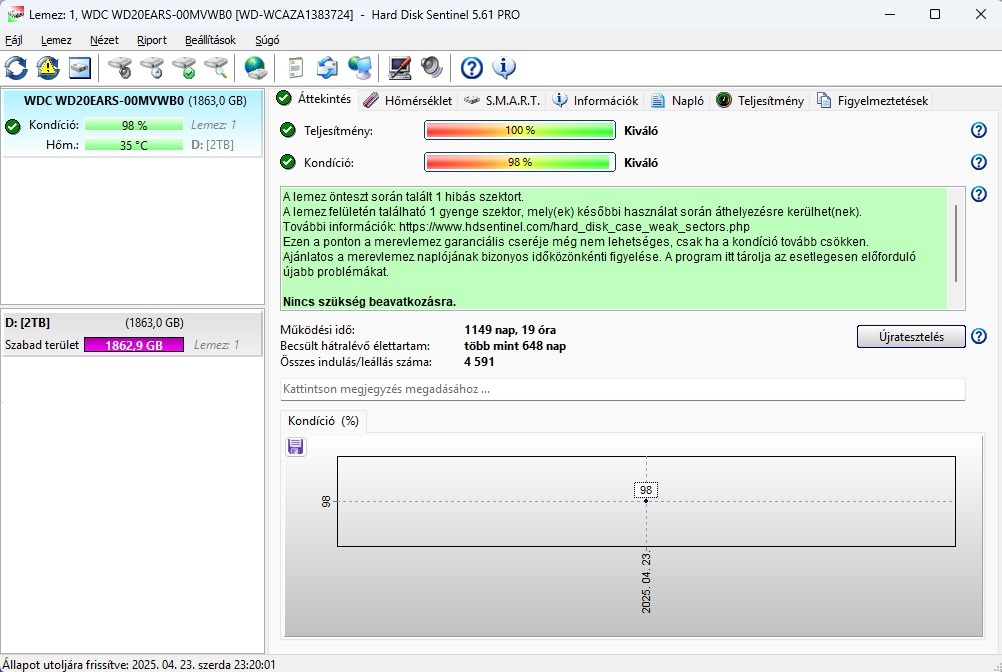Click the 35 °C temperature bar in left panel
The height and width of the screenshot is (672, 1002).
[134, 145]
